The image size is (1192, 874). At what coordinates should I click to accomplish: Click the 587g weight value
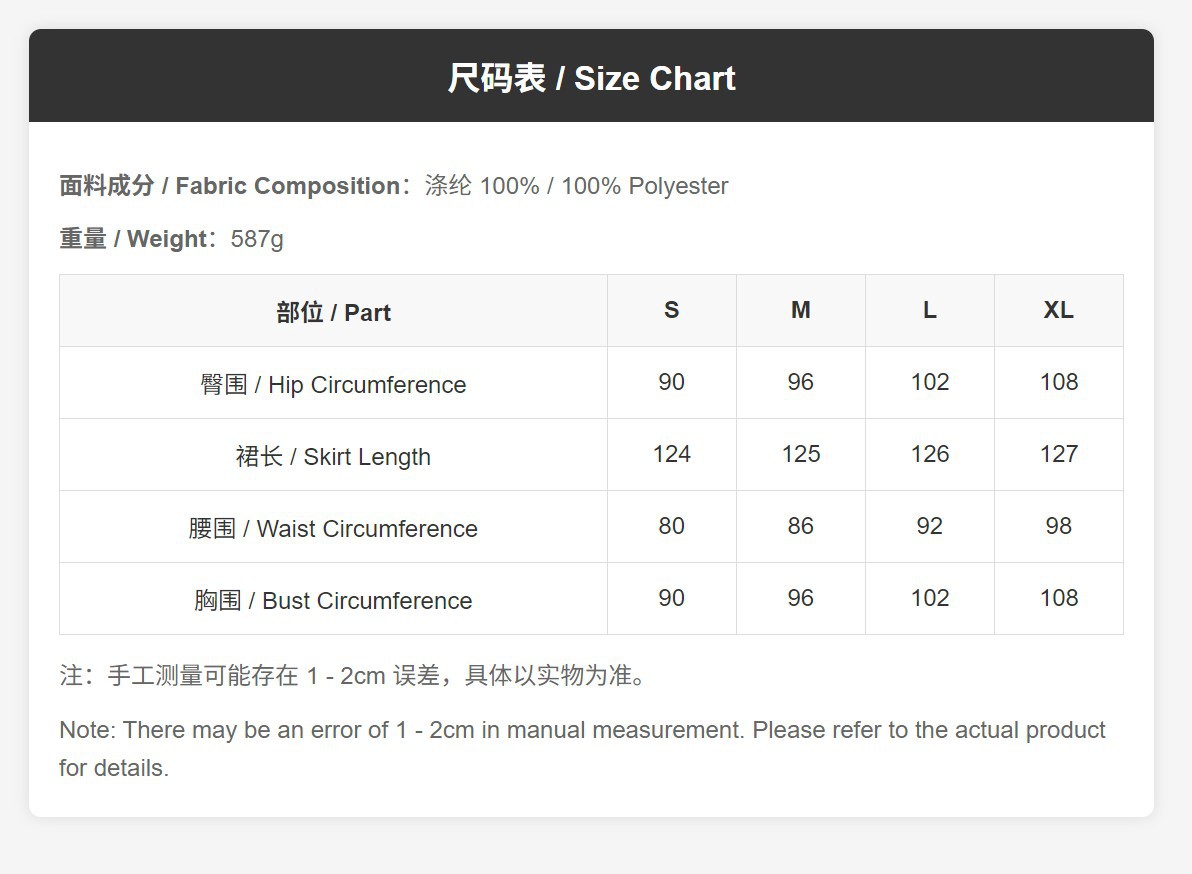pyautogui.click(x=257, y=239)
